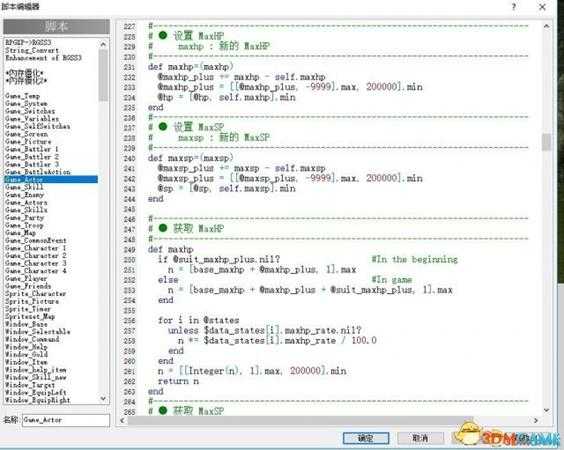
Task: Click line 249 def maxhp in code
Action: click(x=170, y=249)
